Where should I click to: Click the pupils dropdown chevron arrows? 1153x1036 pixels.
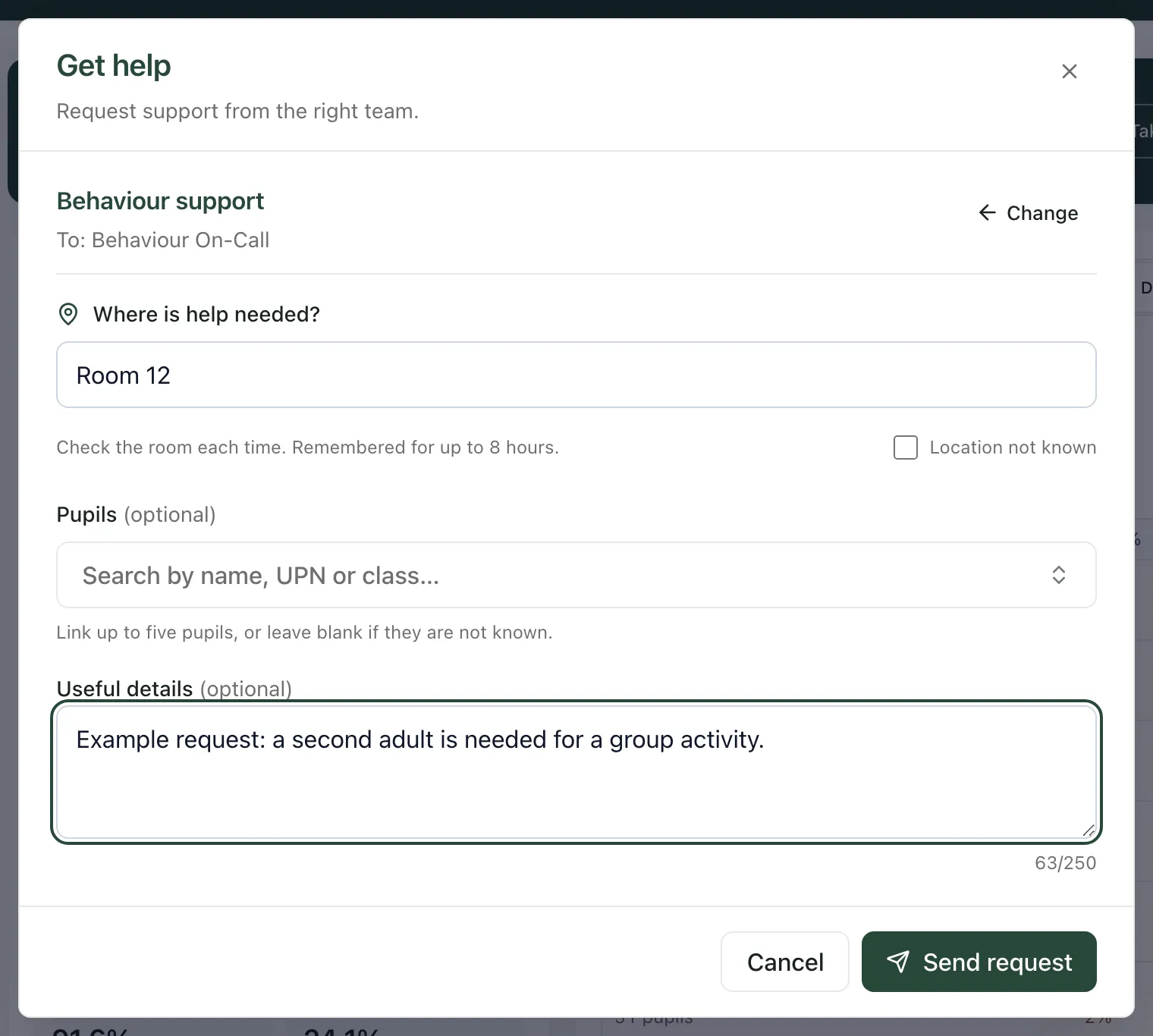tap(1059, 575)
